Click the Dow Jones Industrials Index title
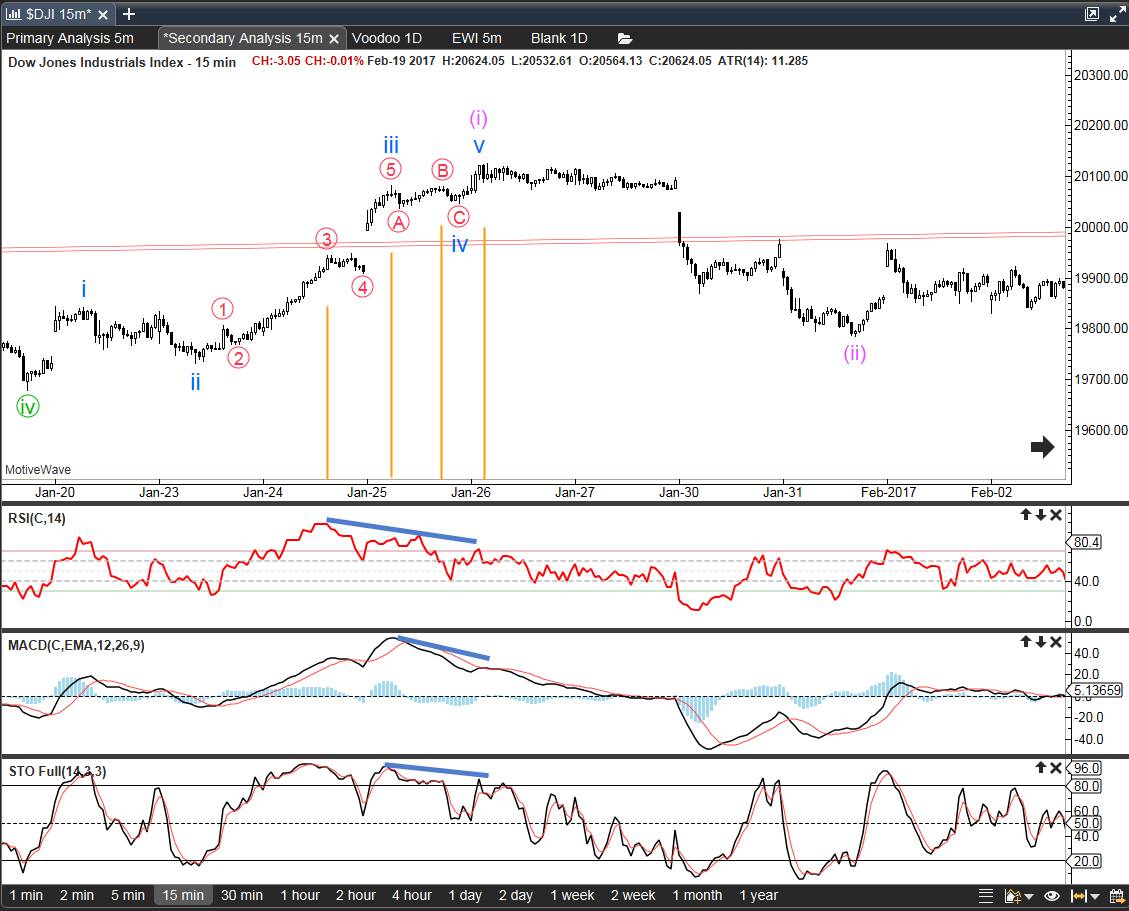Viewport: 1129px width, 911px height. point(122,62)
